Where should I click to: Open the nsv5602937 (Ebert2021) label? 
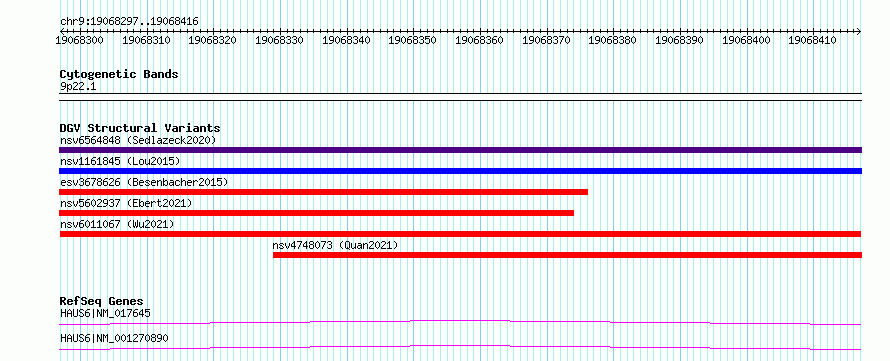coord(126,203)
